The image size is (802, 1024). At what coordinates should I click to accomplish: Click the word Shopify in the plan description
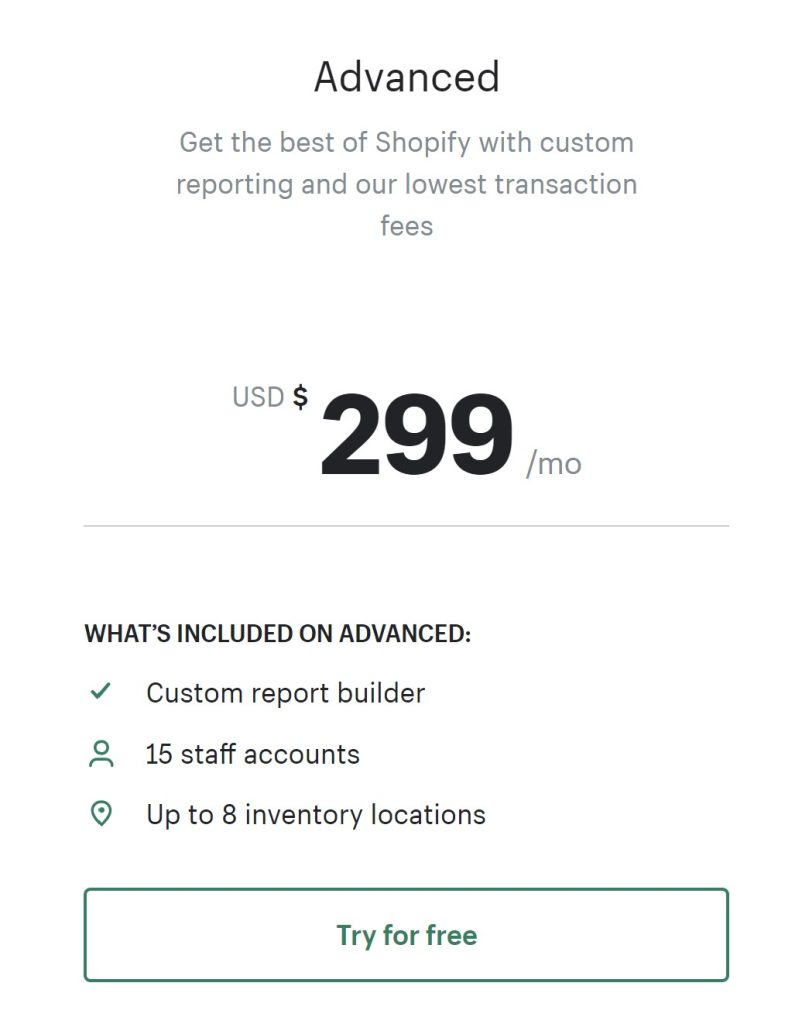pyautogui.click(x=423, y=143)
